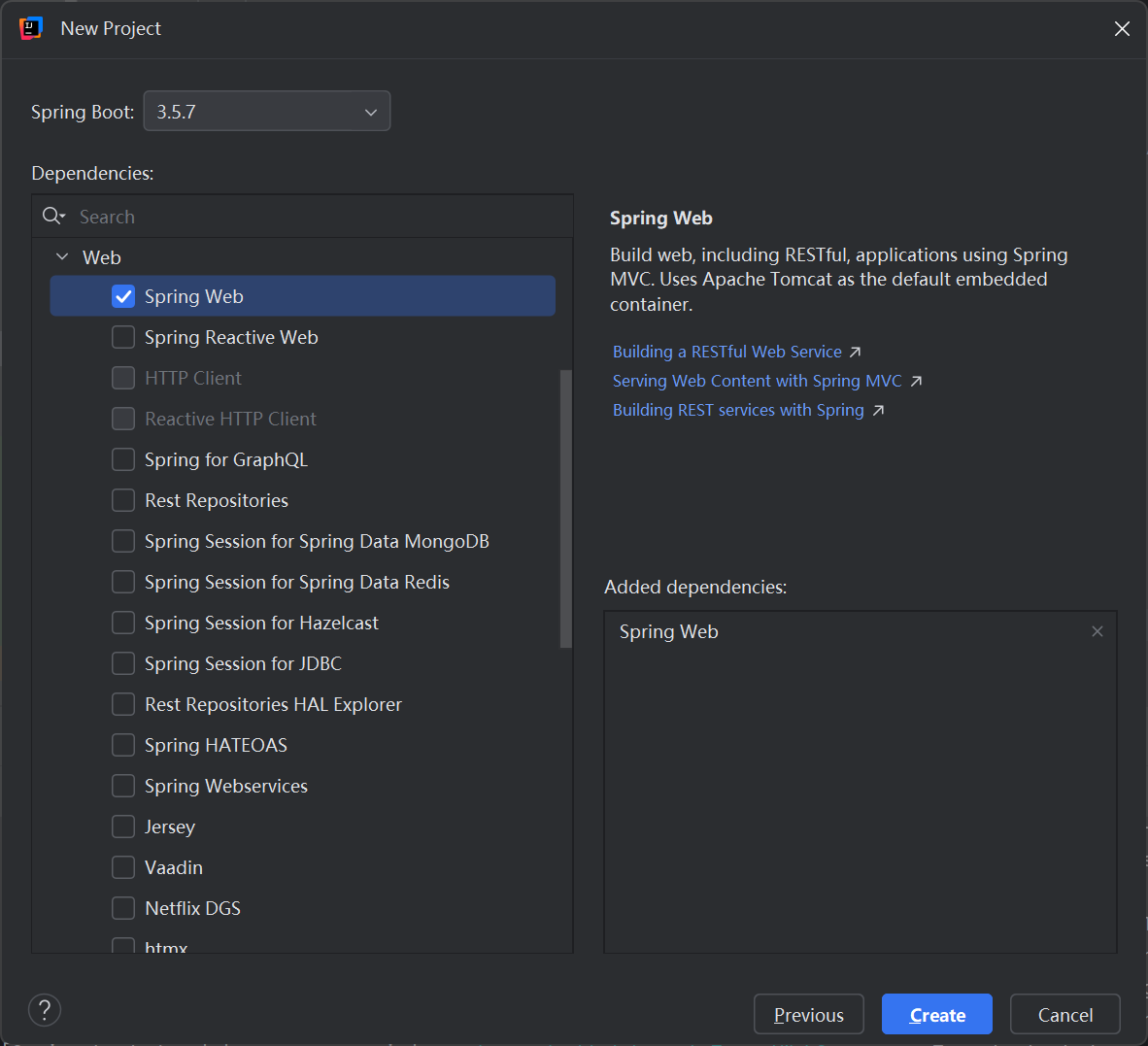This screenshot has width=1148, height=1046.
Task: Tick Spring Session for Hazelcast
Action: 123,623
